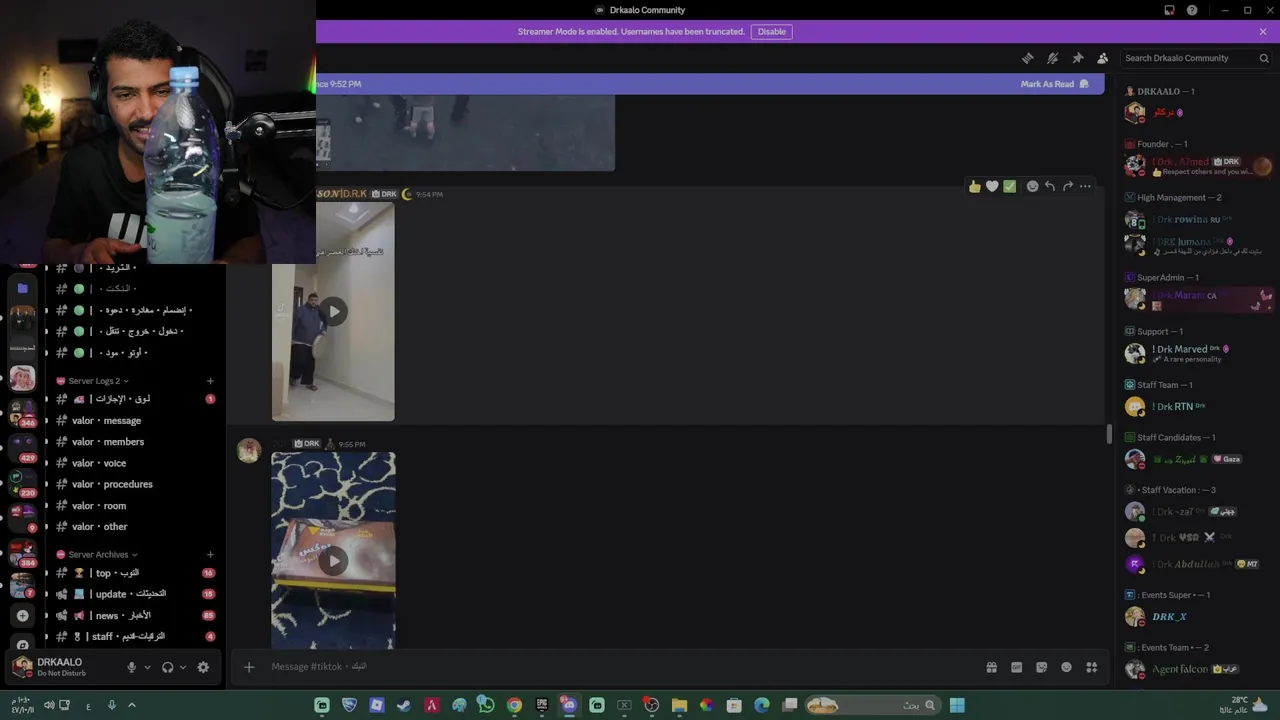This screenshot has height=720, width=1280.
Task: Open Steam from taskbar
Action: 403,705
